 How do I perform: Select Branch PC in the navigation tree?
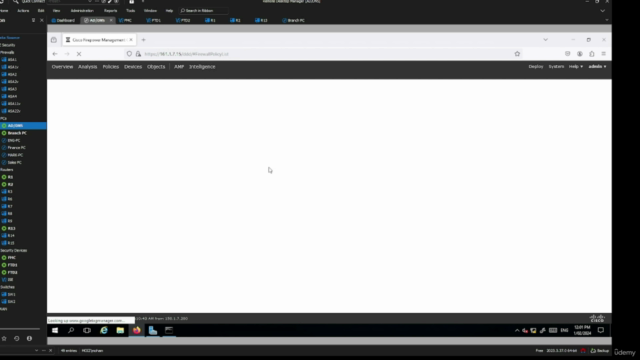pyautogui.click(x=17, y=133)
